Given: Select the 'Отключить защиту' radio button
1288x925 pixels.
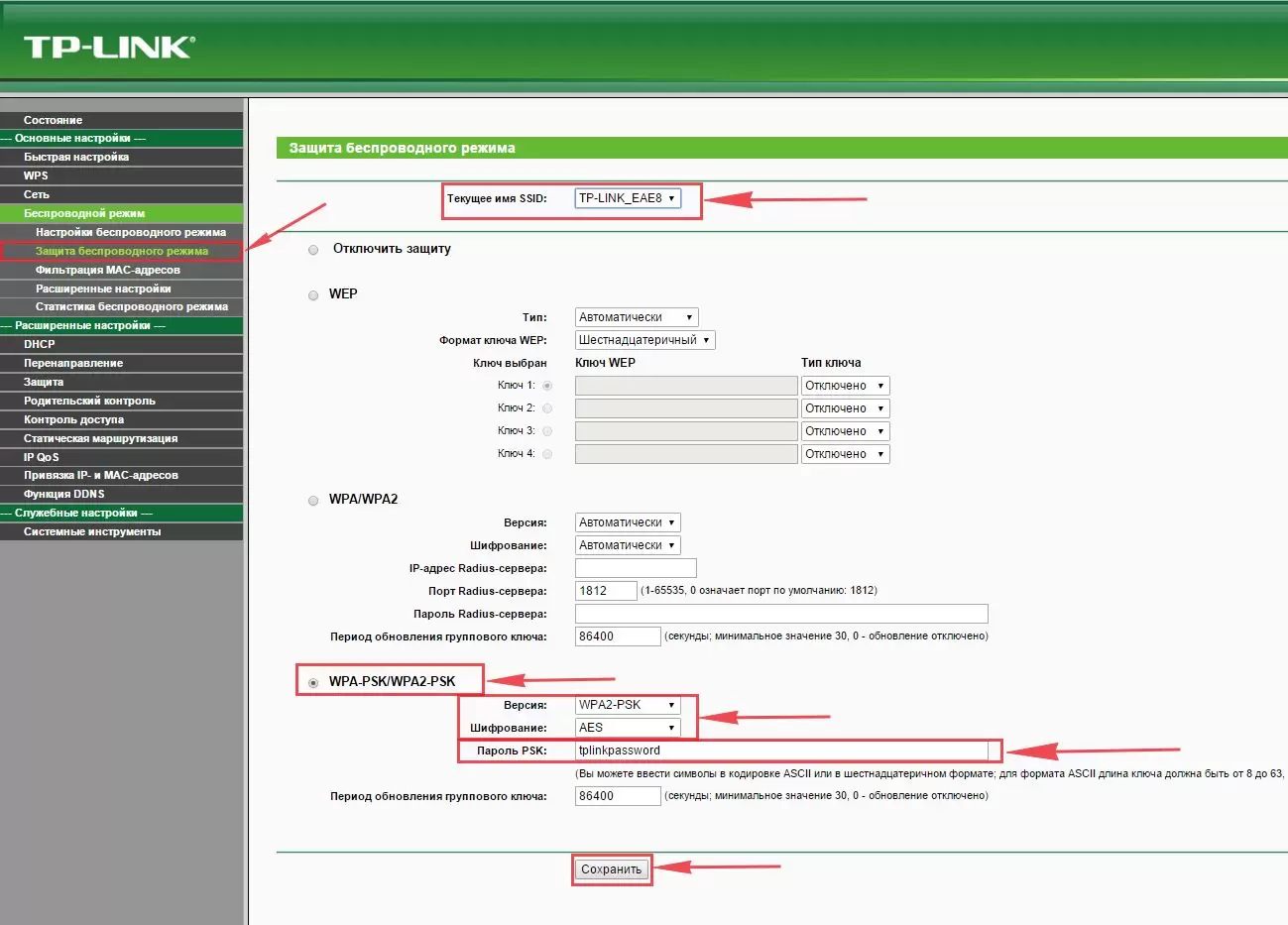Looking at the screenshot, I should click(x=313, y=250).
